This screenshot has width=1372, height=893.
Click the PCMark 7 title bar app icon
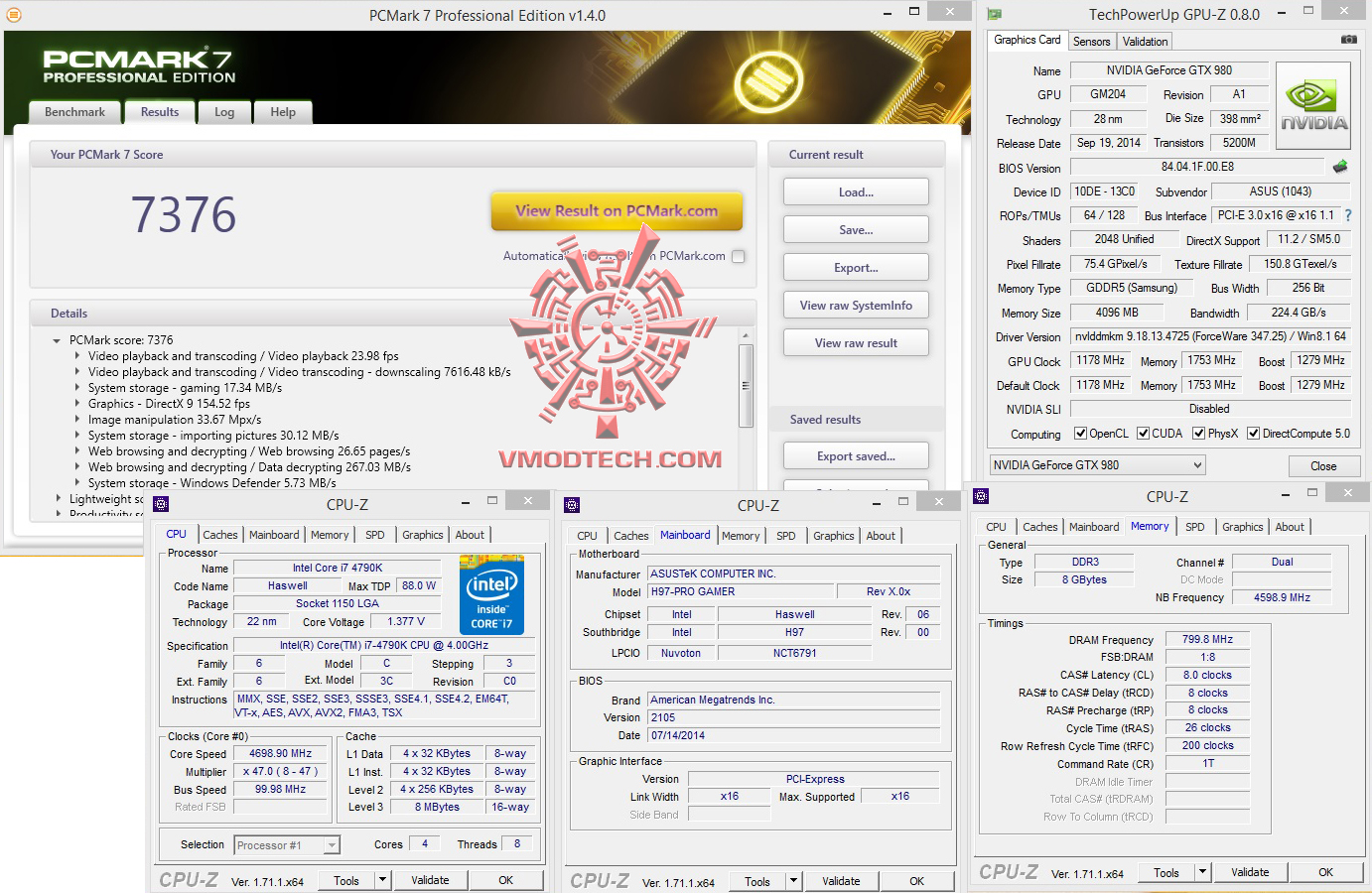point(13,15)
